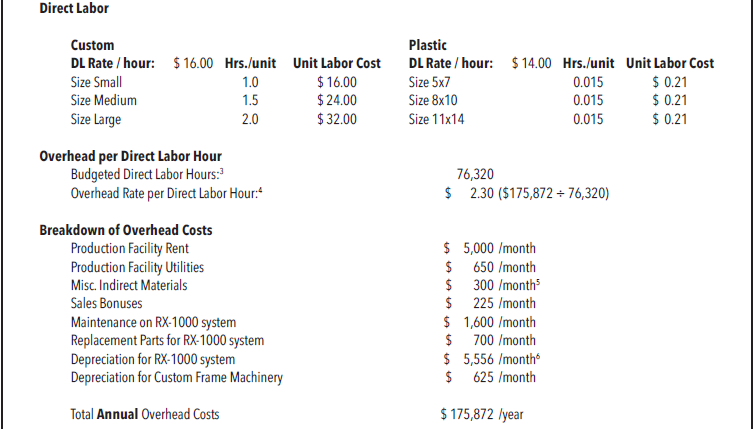Select the Size 8x10 row label

[x=435, y=101]
